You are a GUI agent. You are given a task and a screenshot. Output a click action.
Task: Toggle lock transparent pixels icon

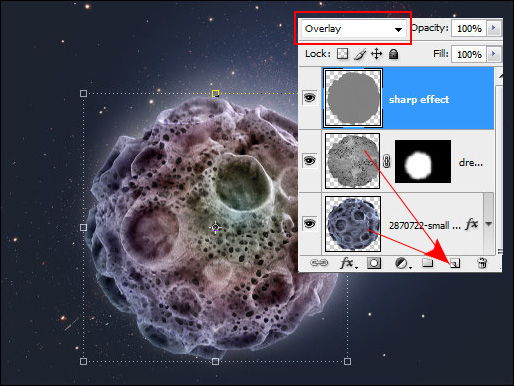click(x=342, y=54)
